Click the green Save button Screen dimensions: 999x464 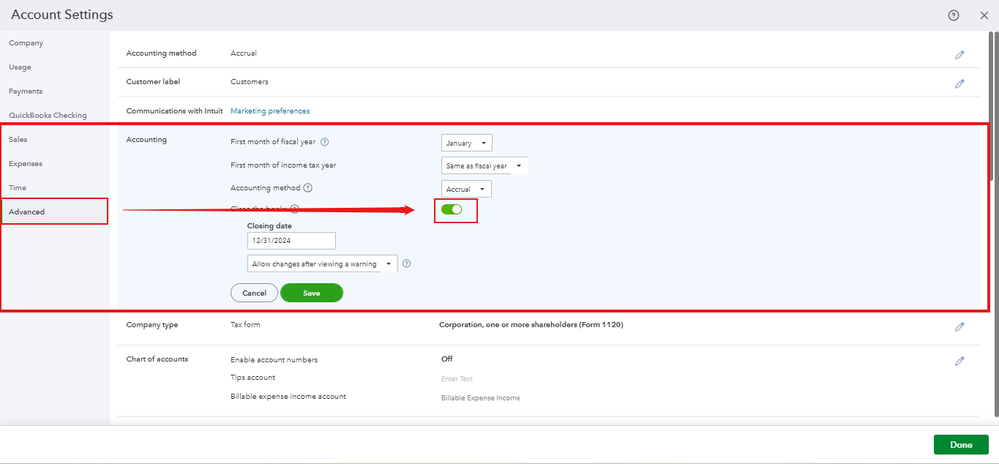pos(311,293)
